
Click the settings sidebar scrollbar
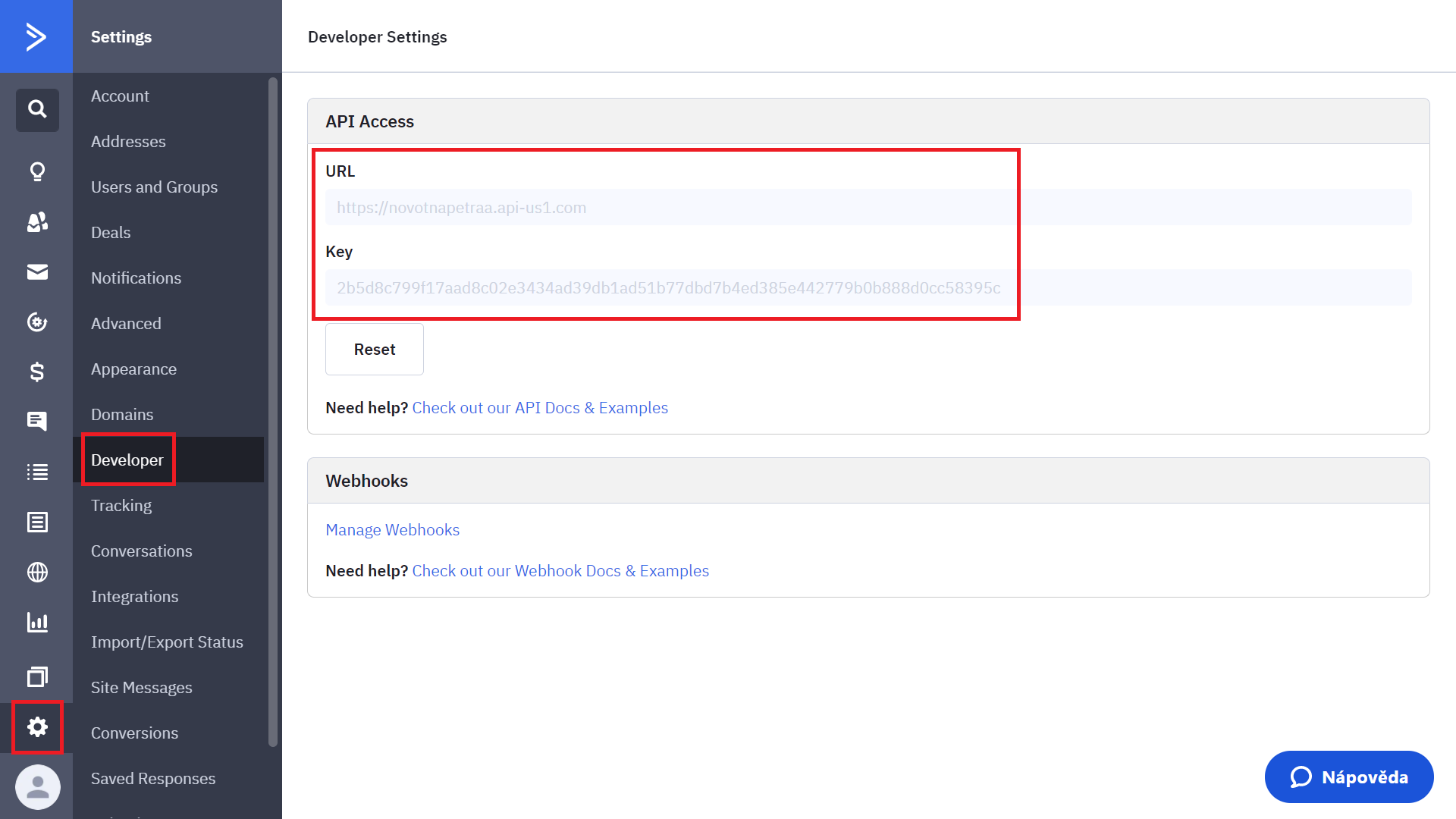coord(273,409)
